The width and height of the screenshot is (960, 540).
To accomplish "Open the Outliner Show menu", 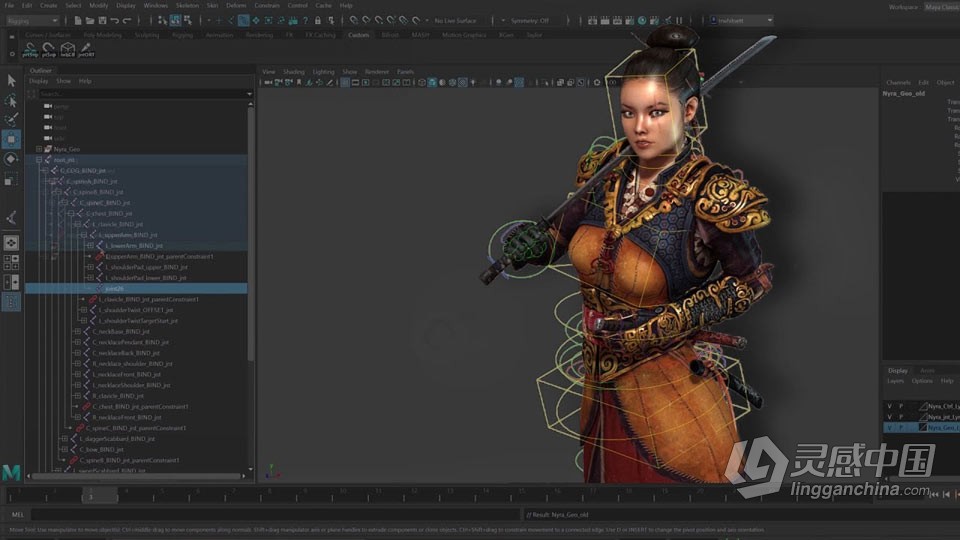I will coord(64,81).
